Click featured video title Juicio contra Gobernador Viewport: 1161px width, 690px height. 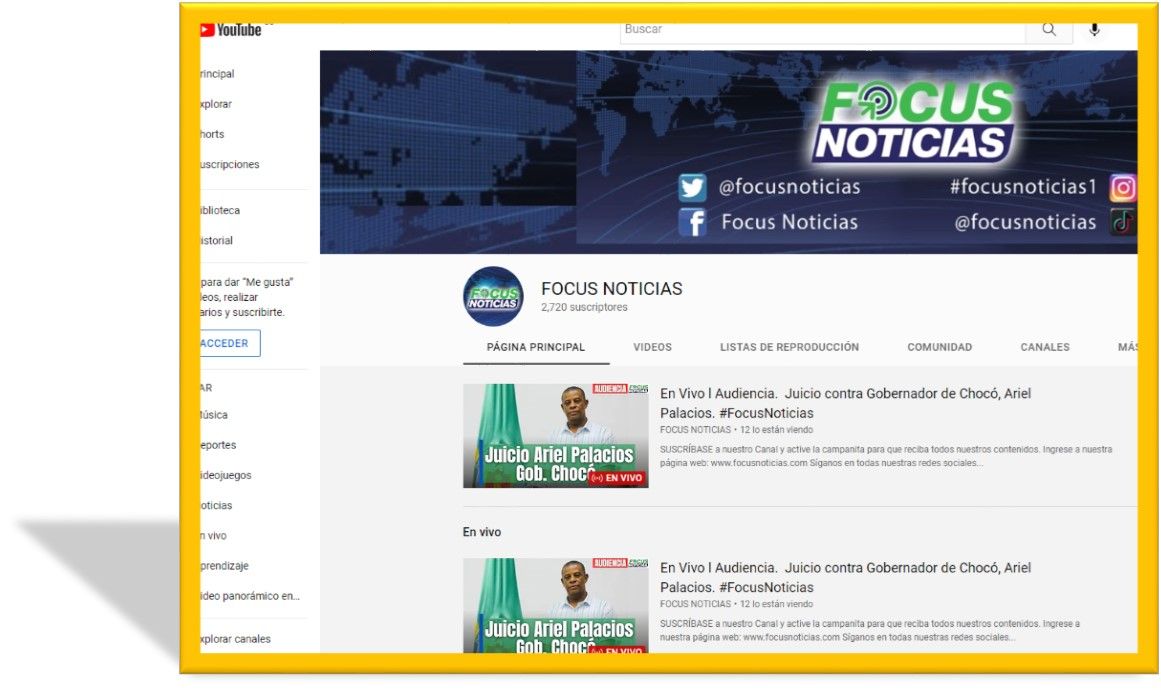pyautogui.click(x=845, y=403)
